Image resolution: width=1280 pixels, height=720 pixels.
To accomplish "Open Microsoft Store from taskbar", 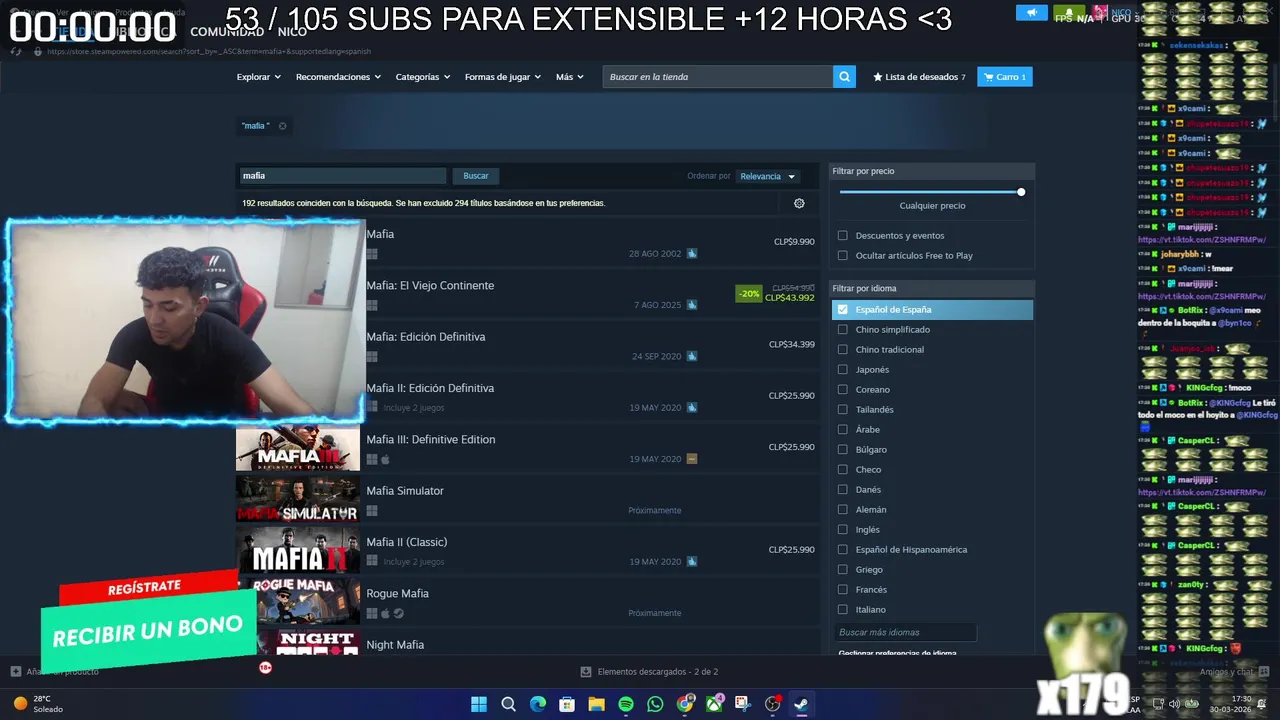I will point(567,704).
